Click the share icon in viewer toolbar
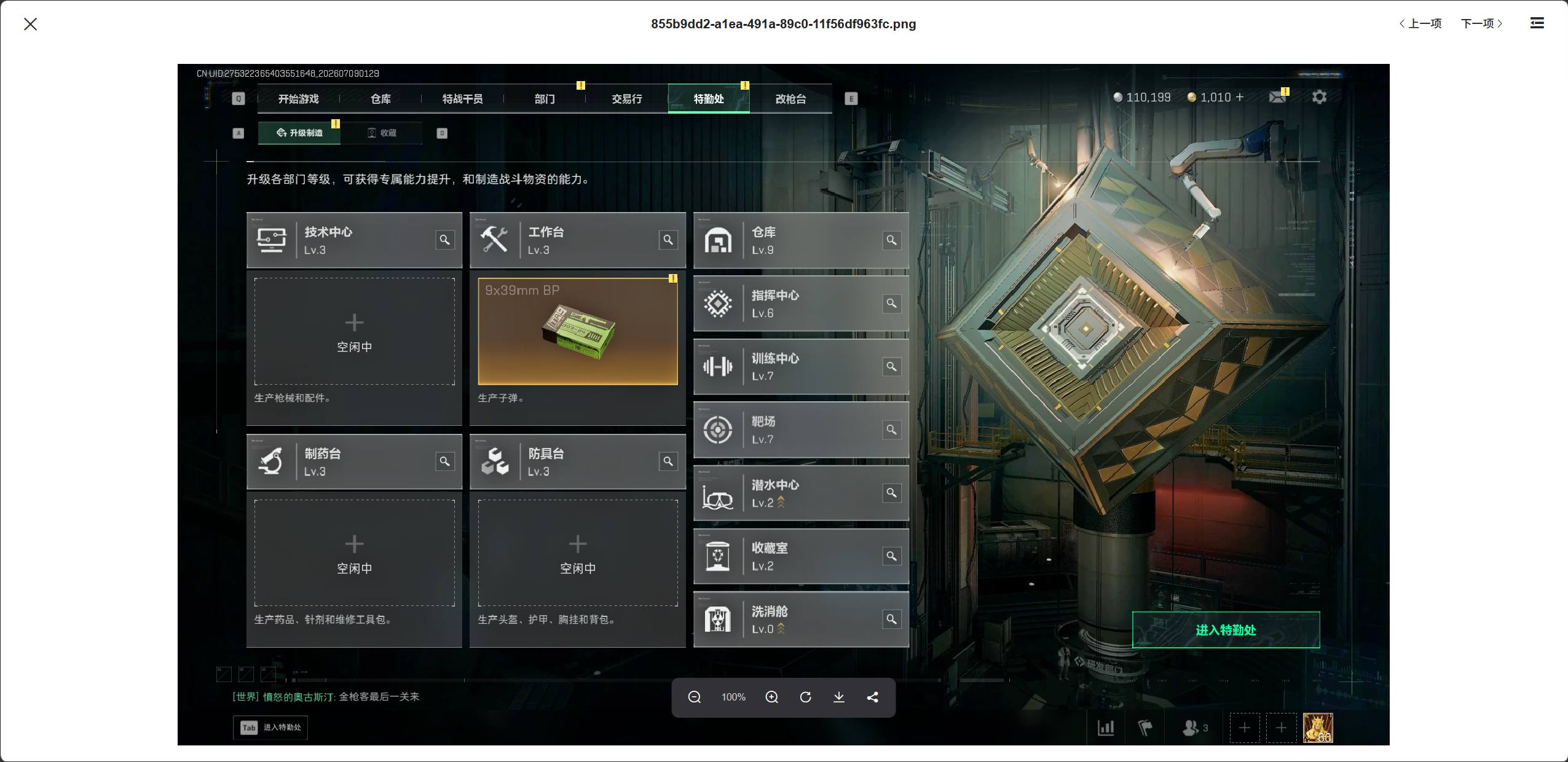The width and height of the screenshot is (1568, 762). click(873, 697)
